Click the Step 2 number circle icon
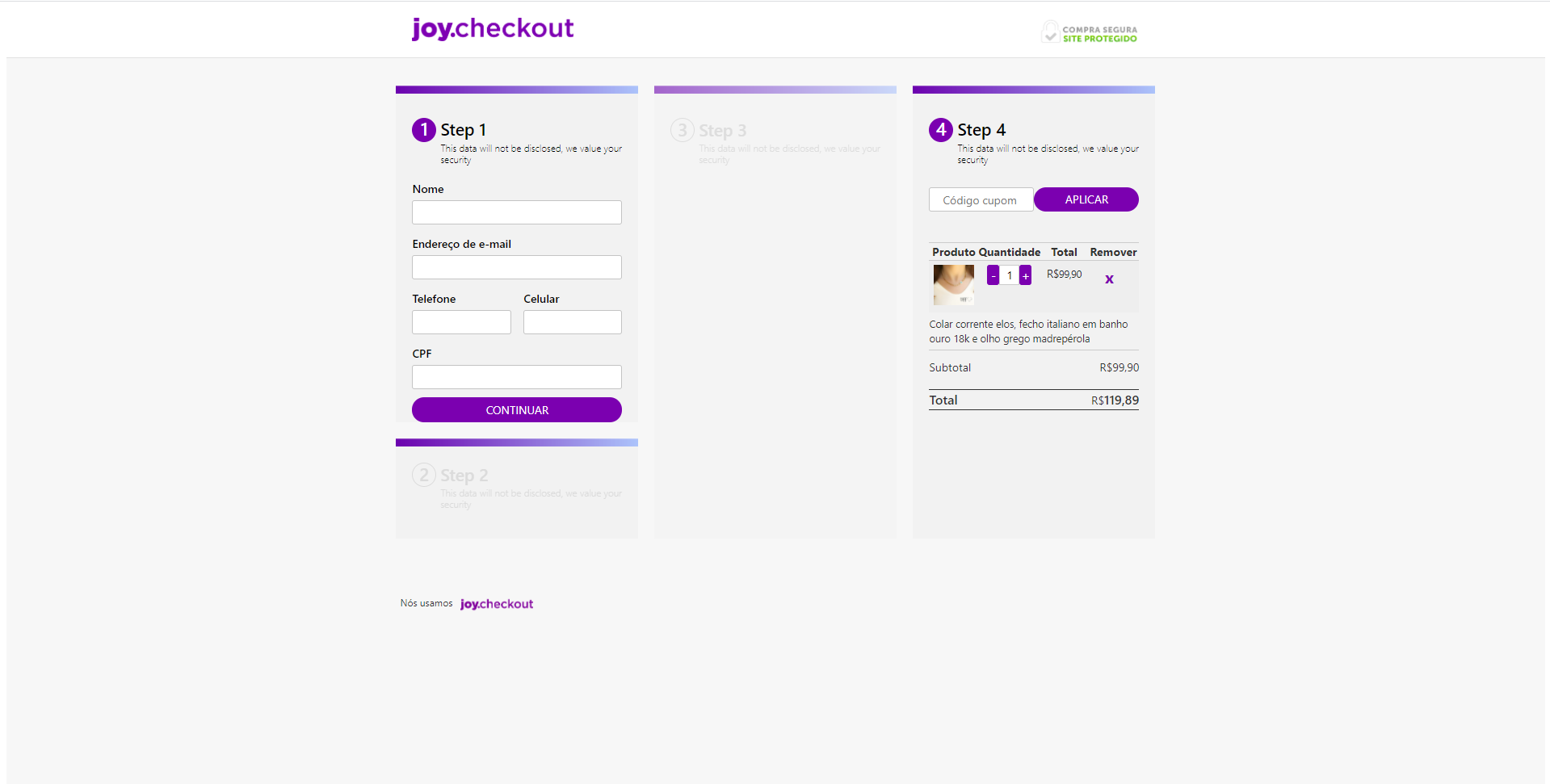 click(424, 475)
